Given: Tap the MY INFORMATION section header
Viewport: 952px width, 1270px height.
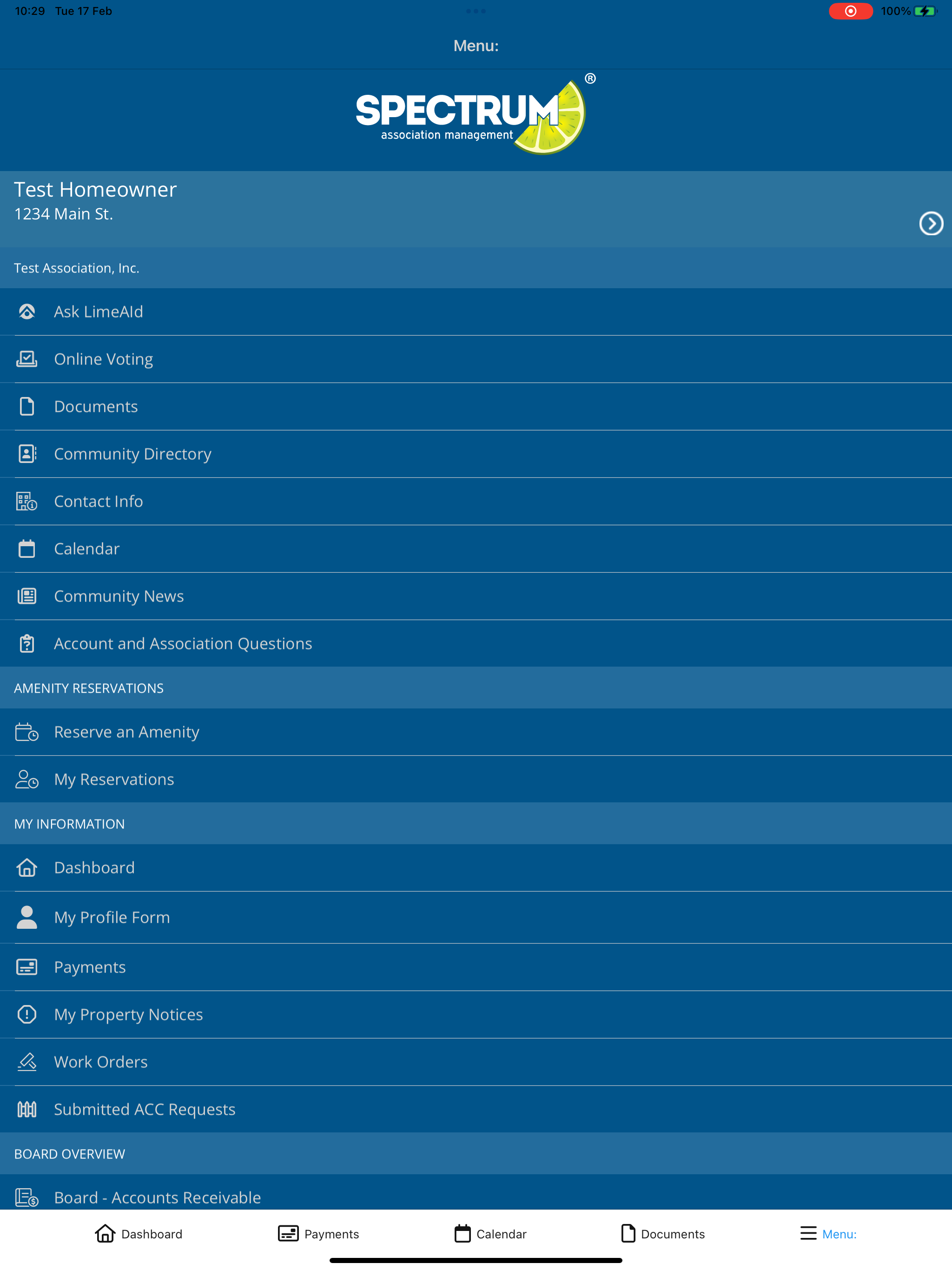Looking at the screenshot, I should [x=69, y=824].
